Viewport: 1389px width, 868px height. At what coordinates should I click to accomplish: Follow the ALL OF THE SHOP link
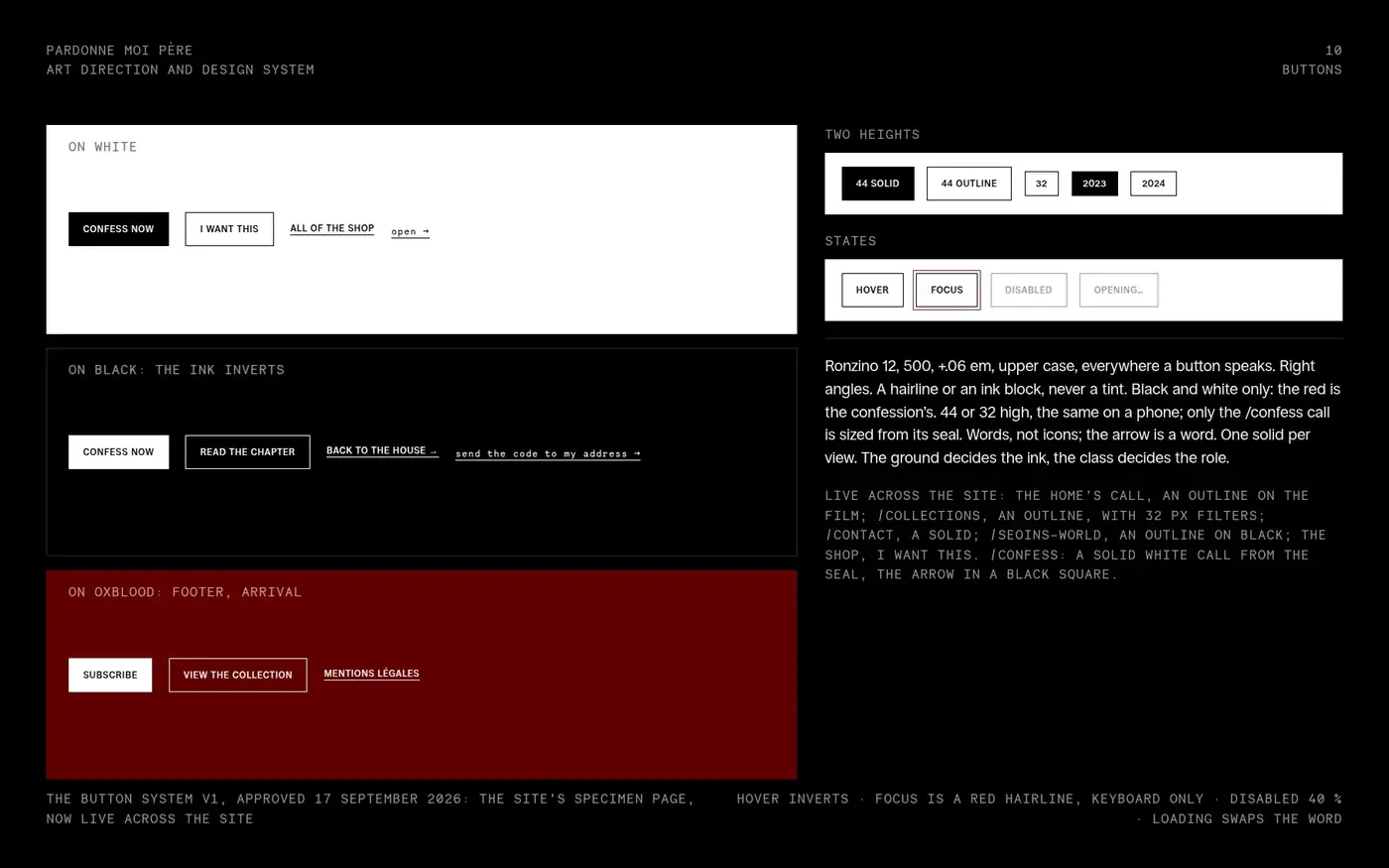click(332, 228)
